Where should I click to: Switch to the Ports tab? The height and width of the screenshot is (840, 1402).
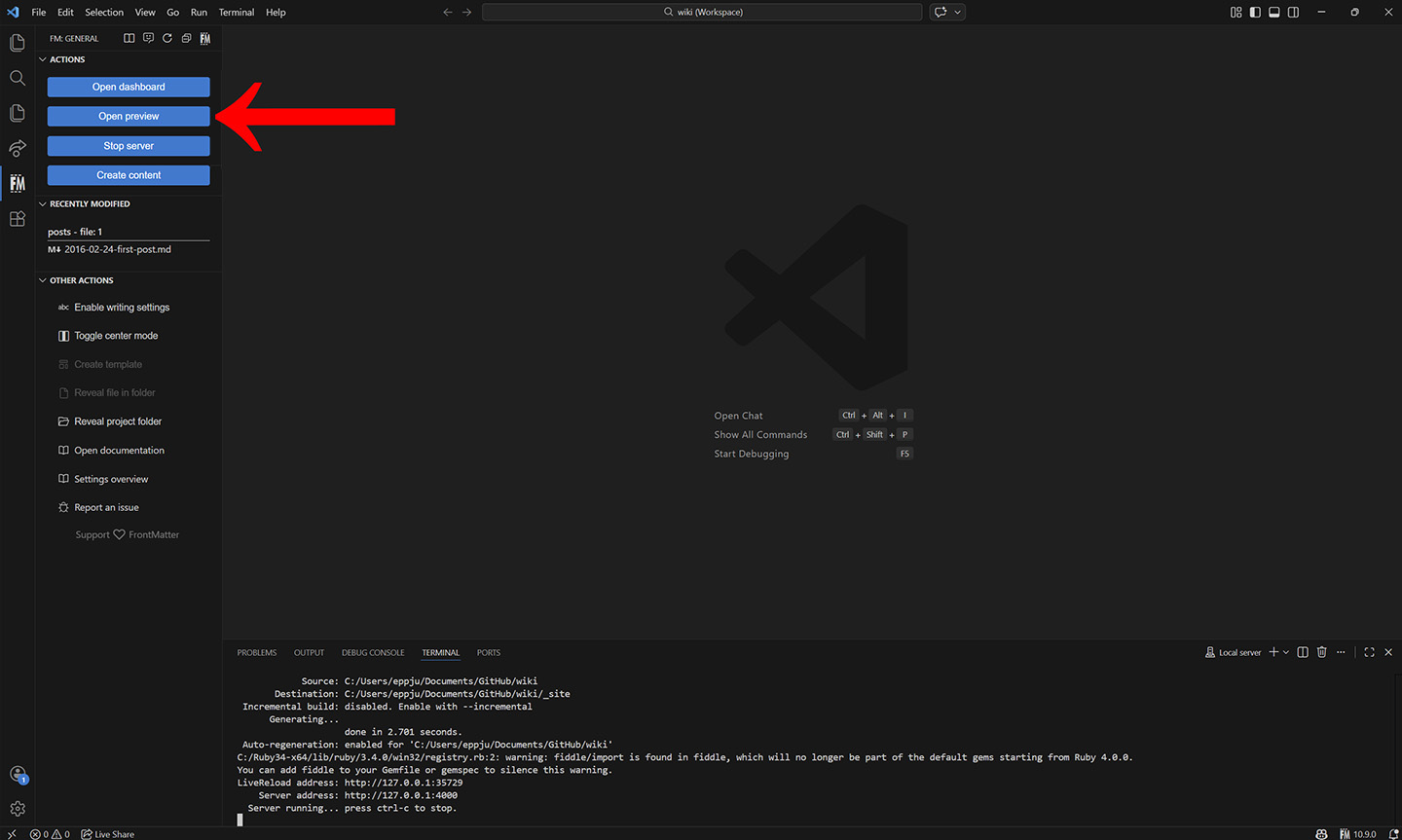point(489,652)
